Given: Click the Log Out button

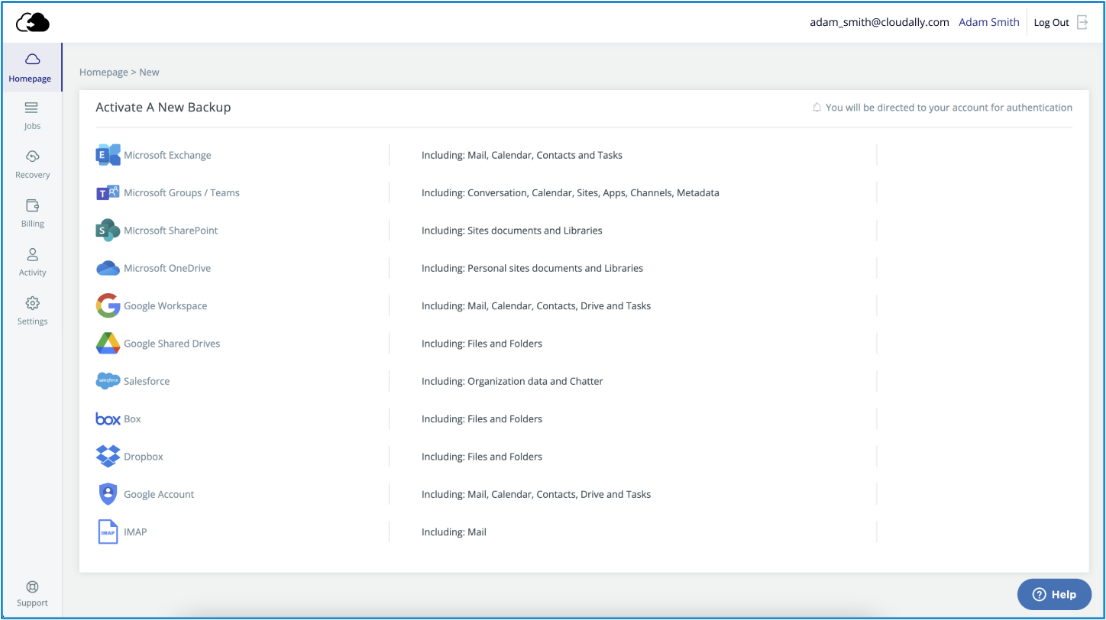Looking at the screenshot, I should [x=1051, y=23].
